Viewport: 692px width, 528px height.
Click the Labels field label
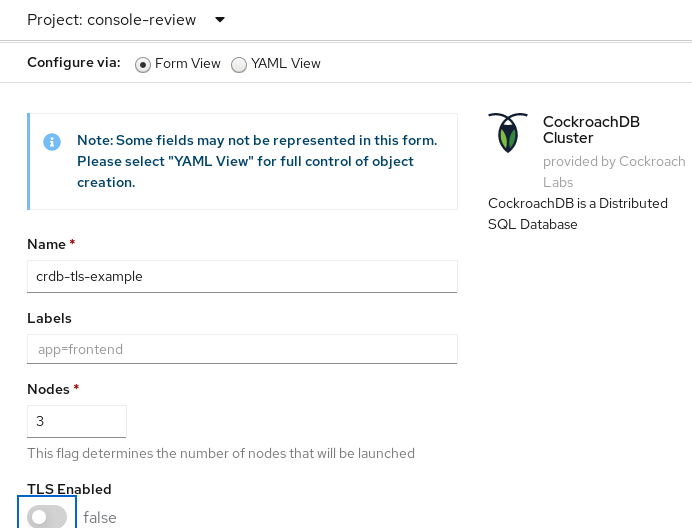pos(49,318)
